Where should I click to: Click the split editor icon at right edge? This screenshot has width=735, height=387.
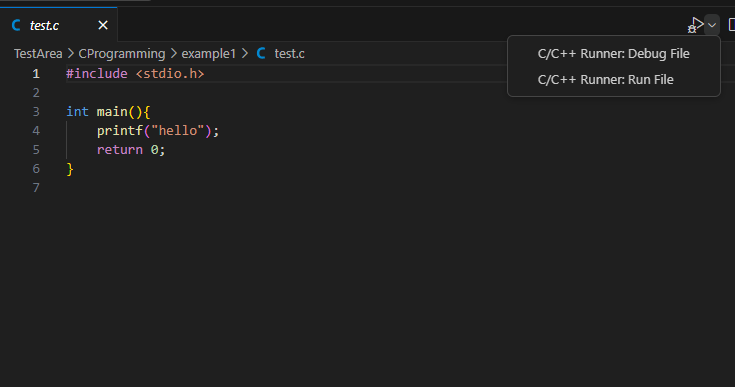tap(731, 25)
